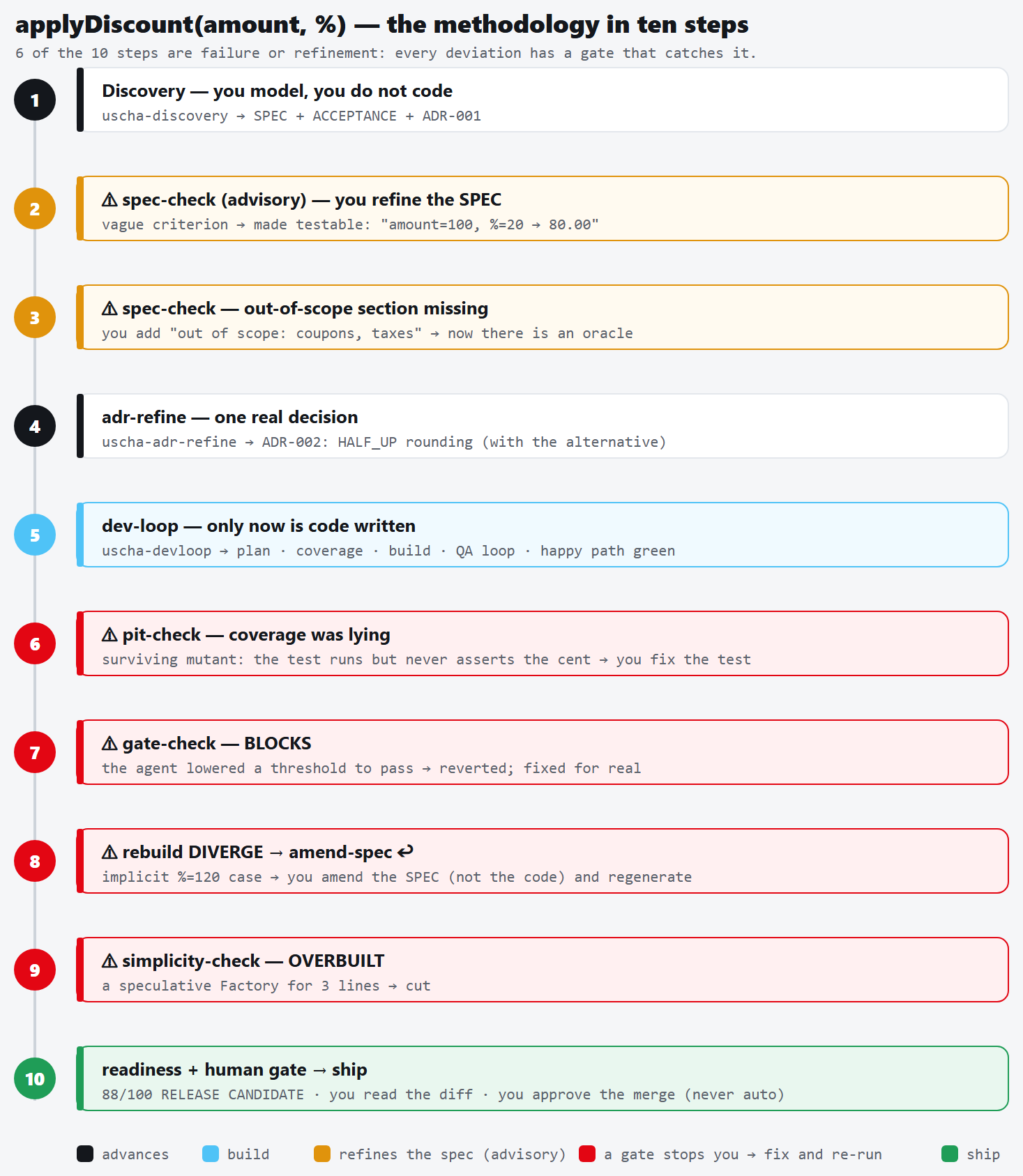Click warning icon on spec-check advisory card

pos(109,199)
